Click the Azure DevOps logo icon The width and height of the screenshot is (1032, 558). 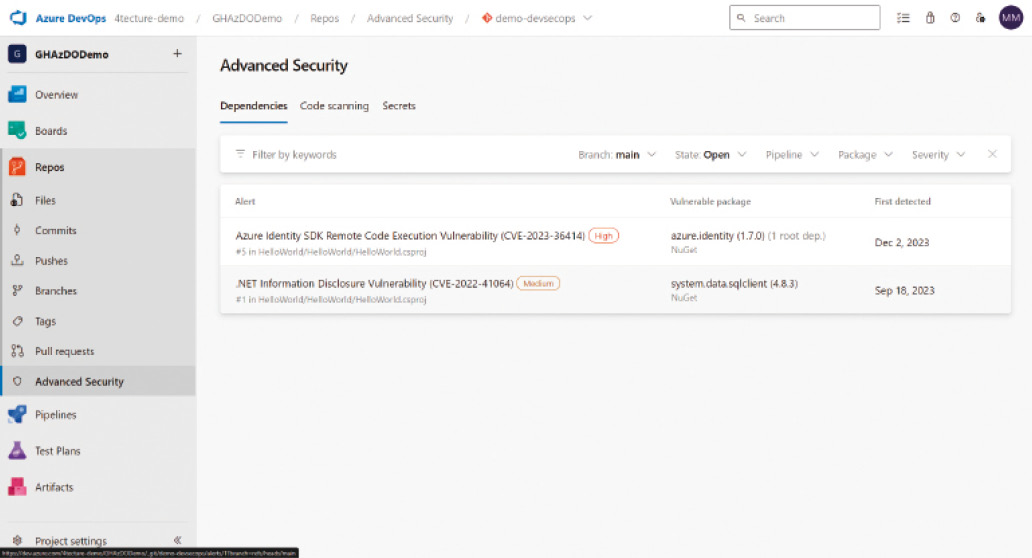[18, 18]
